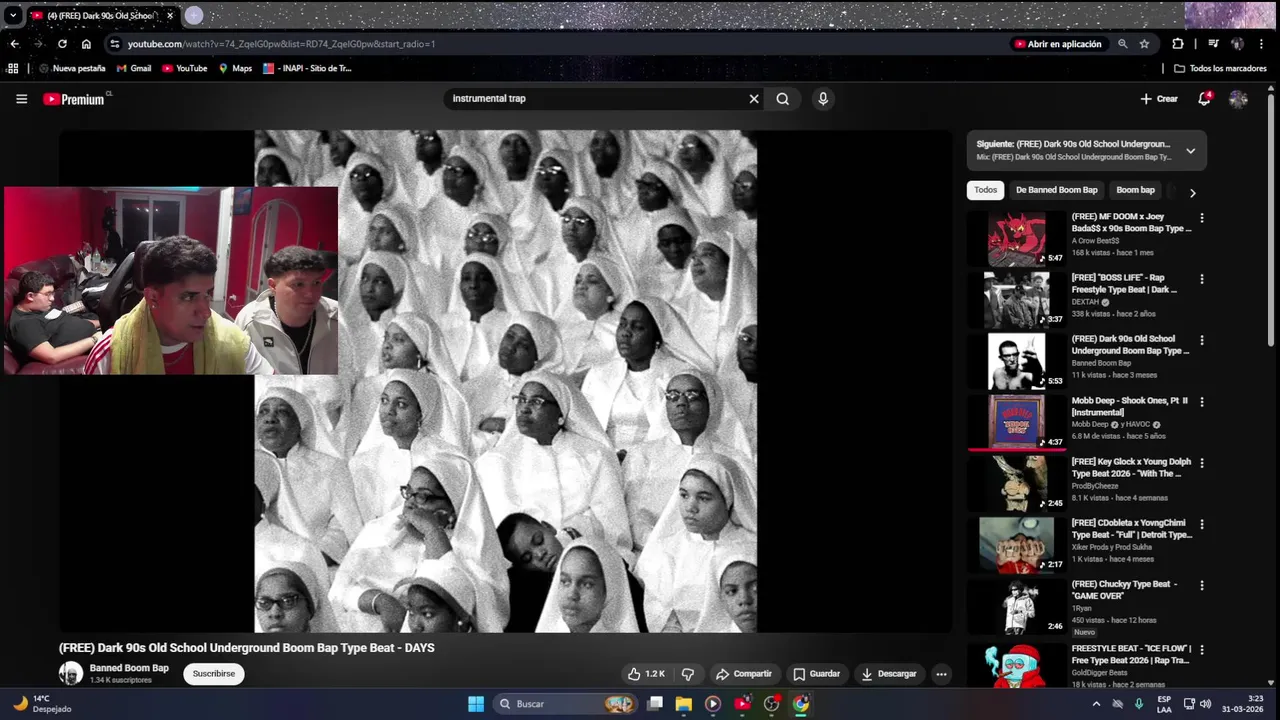This screenshot has height=720, width=1280.
Task: Open the Maps bookmark
Action: tap(235, 69)
